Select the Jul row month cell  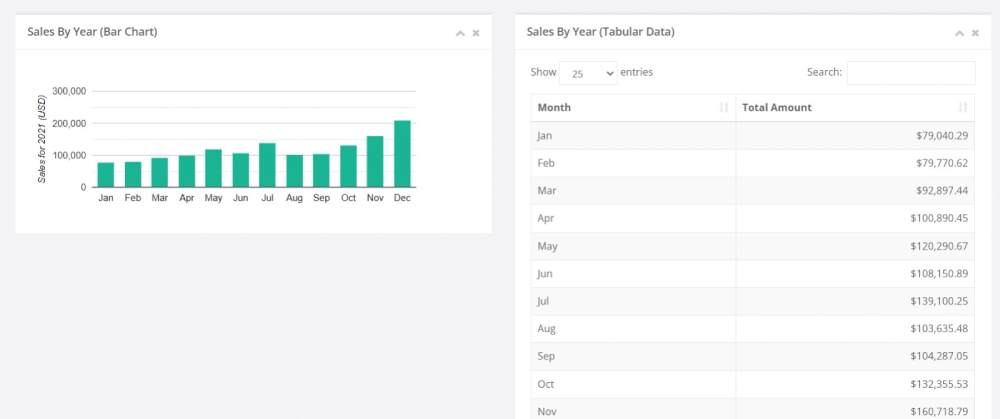pyautogui.click(x=633, y=301)
